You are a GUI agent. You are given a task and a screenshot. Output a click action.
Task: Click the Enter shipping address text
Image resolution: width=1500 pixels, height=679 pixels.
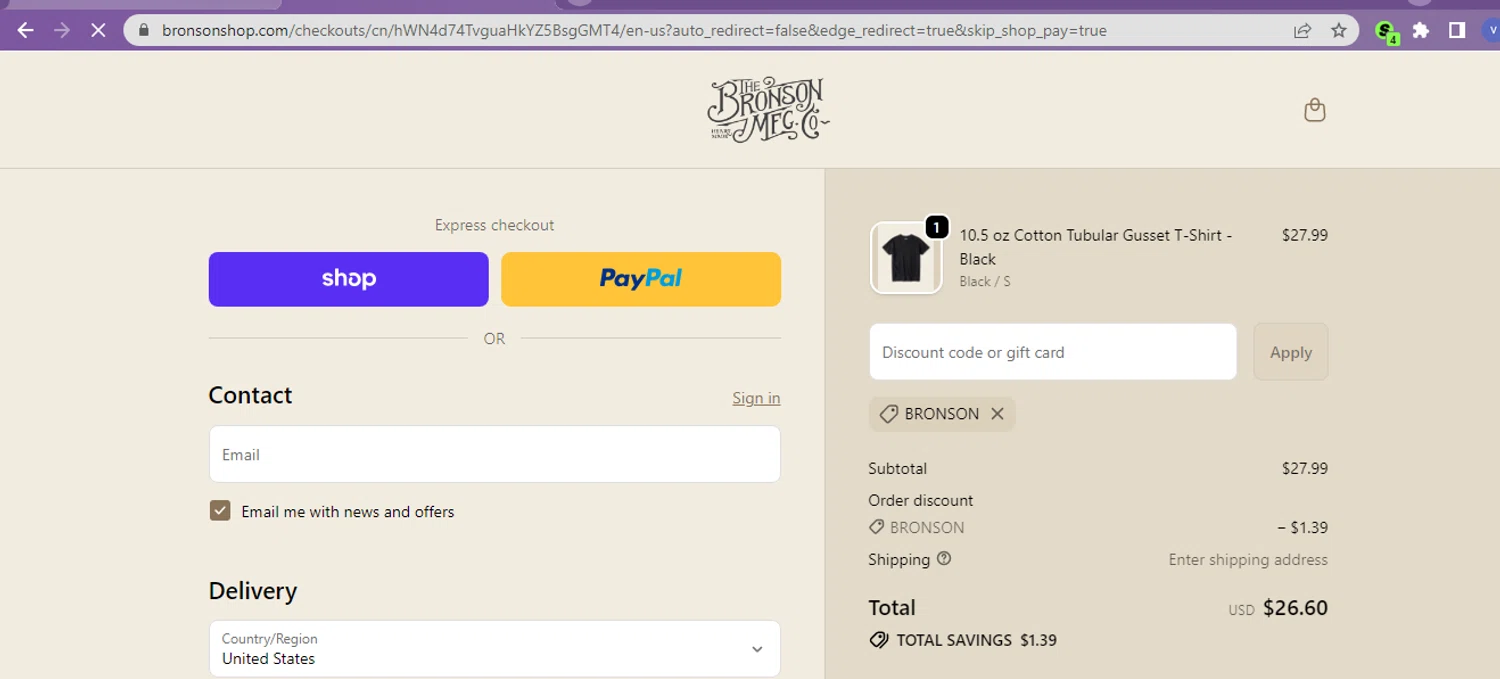[x=1248, y=560]
